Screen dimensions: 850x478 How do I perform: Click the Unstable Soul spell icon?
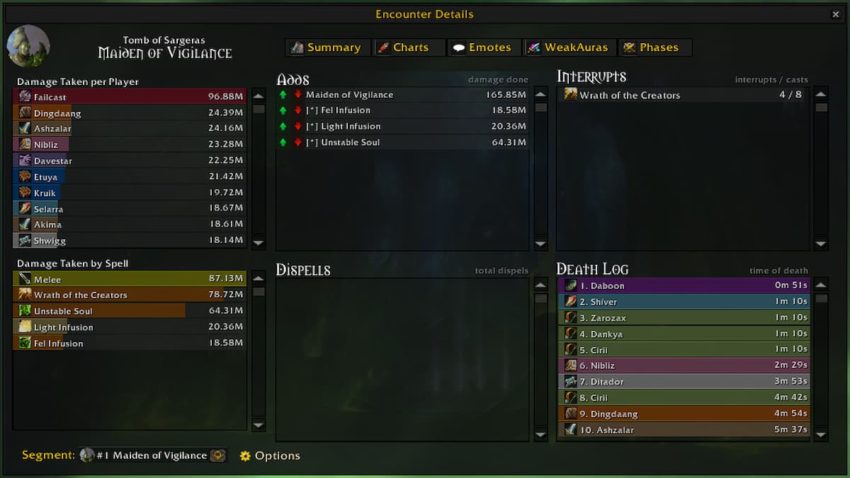(x=25, y=311)
